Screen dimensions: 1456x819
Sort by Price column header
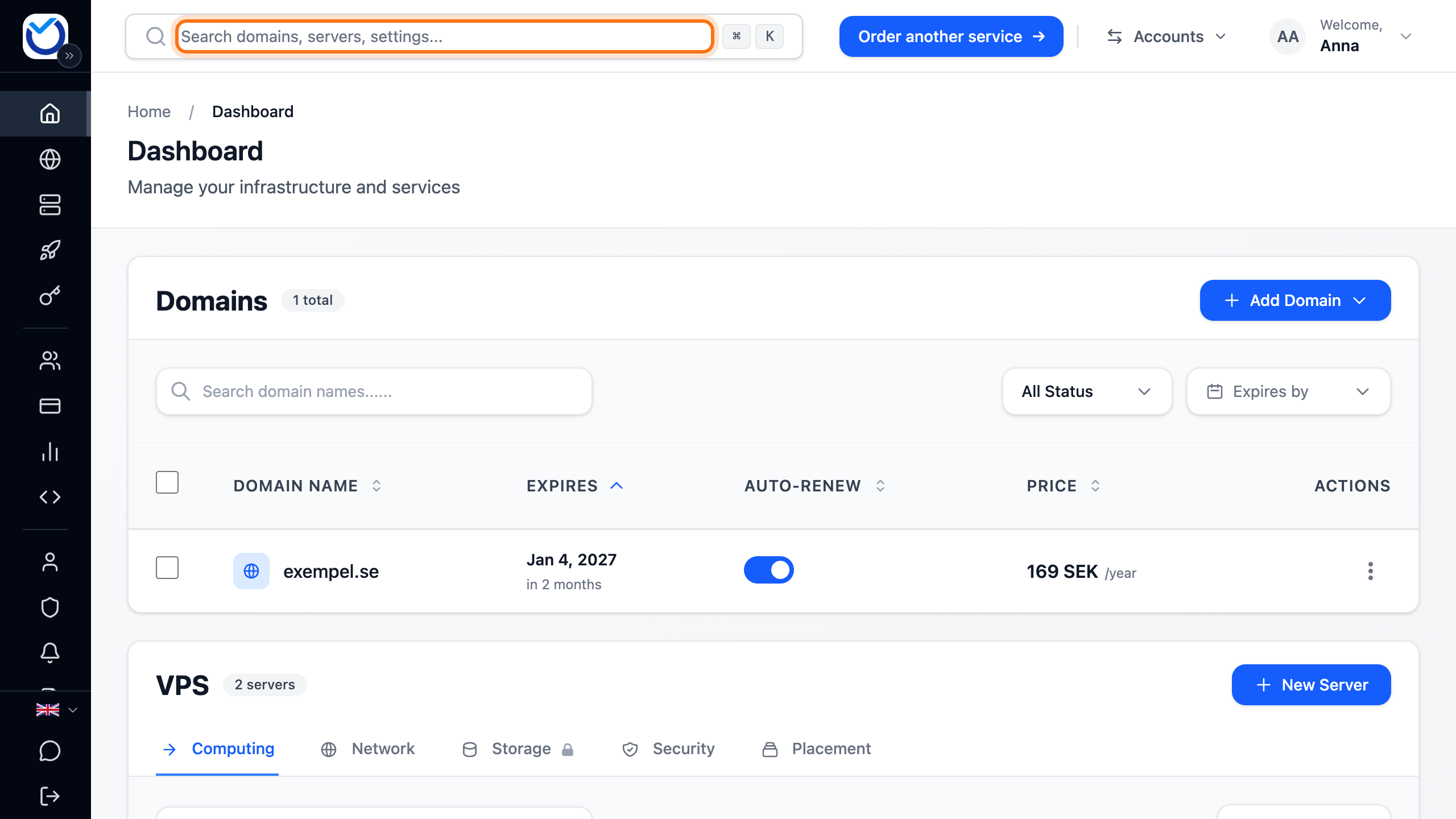click(x=1064, y=486)
